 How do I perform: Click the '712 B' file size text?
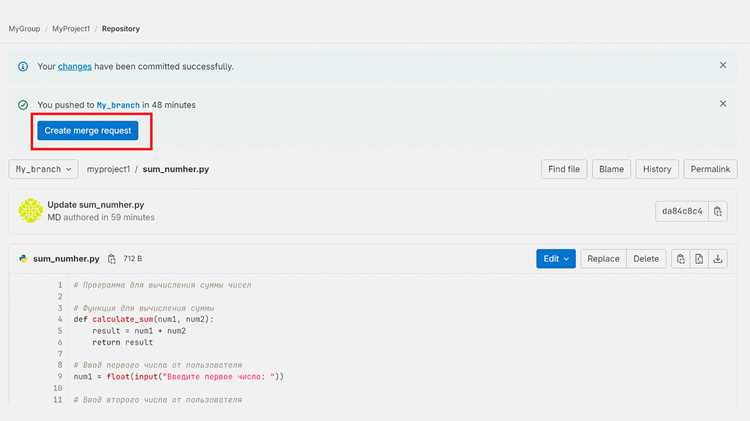tap(132, 259)
